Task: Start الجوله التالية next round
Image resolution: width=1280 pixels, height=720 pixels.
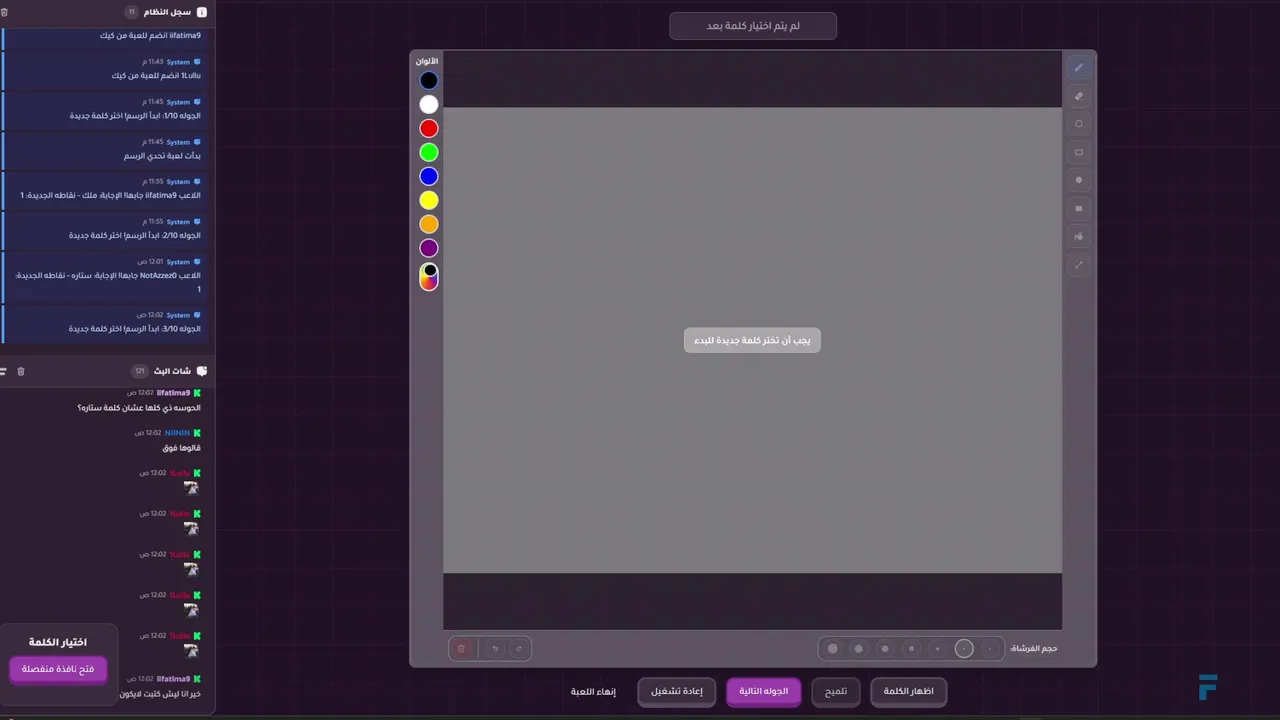Action: 764,691
